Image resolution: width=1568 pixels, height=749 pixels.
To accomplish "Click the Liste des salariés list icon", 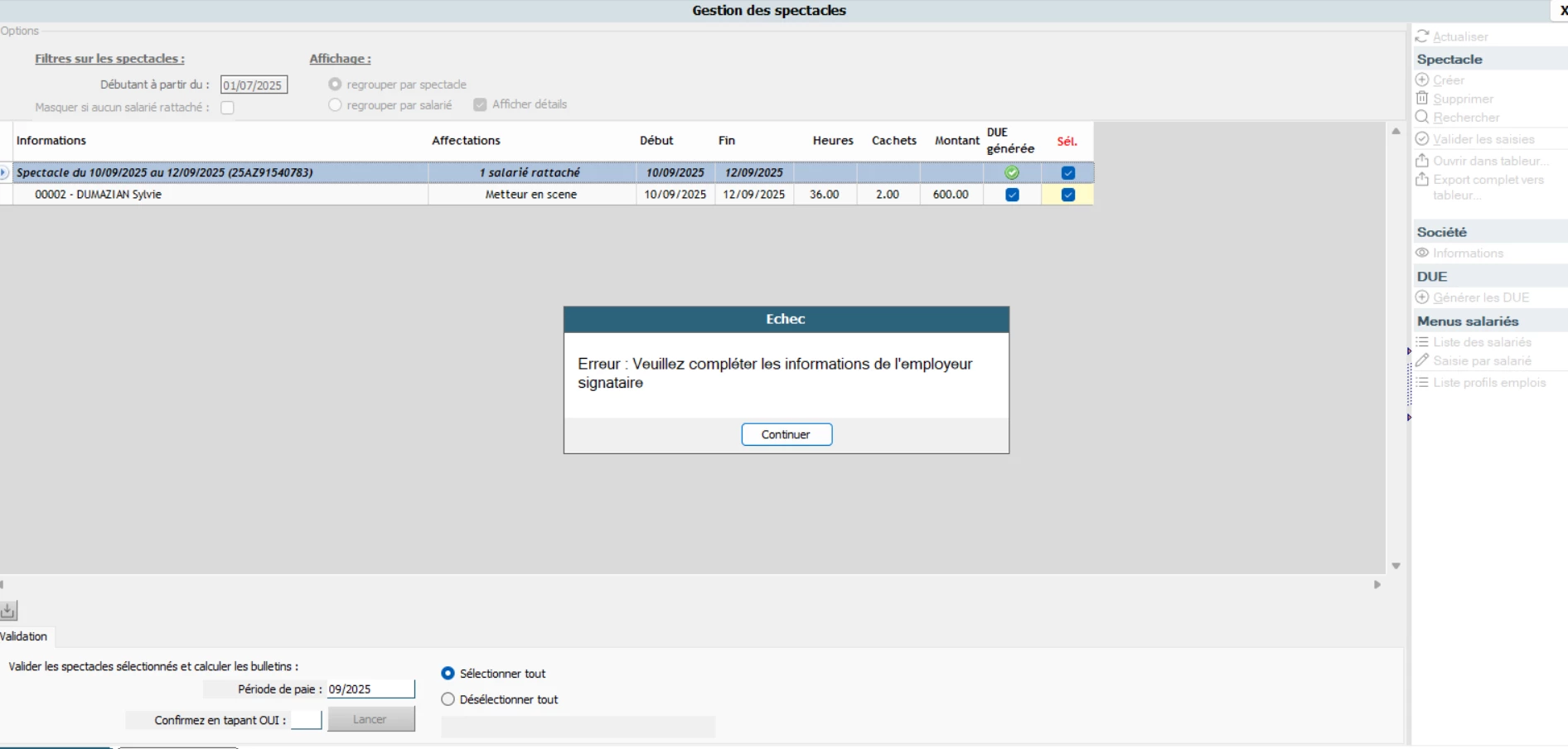I will pyautogui.click(x=1422, y=341).
